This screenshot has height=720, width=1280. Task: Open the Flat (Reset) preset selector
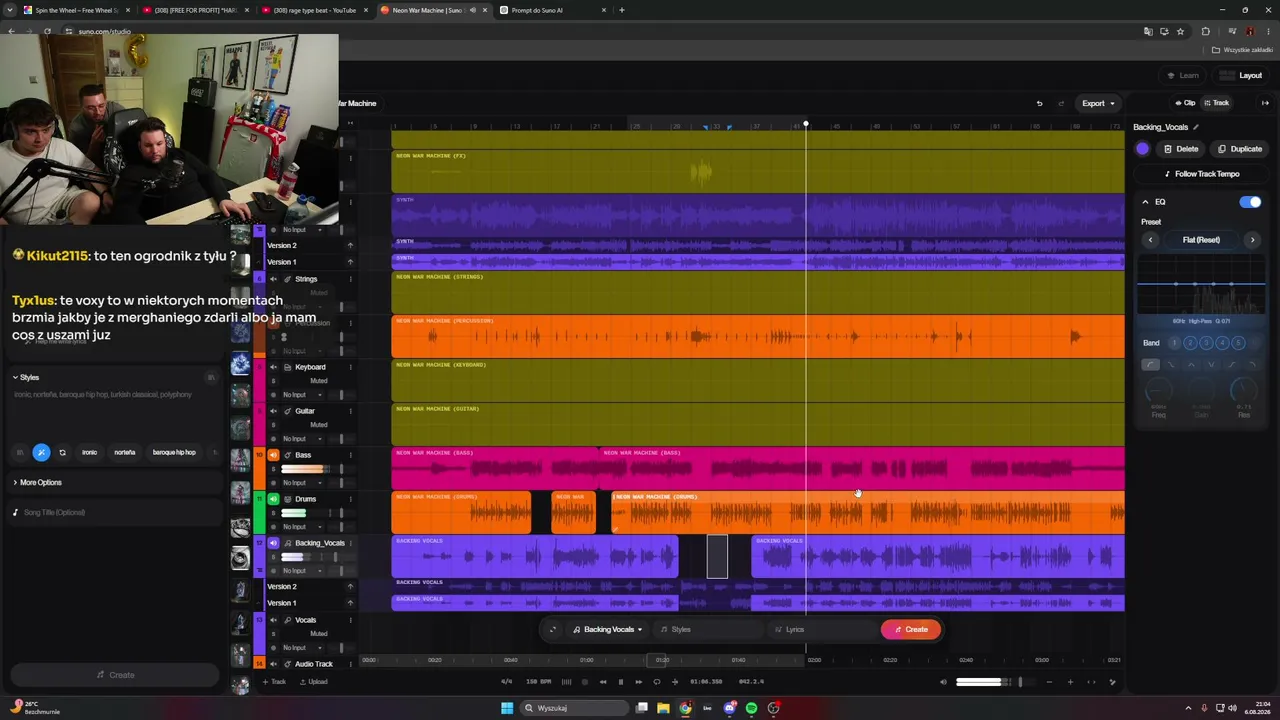[x=1201, y=240]
